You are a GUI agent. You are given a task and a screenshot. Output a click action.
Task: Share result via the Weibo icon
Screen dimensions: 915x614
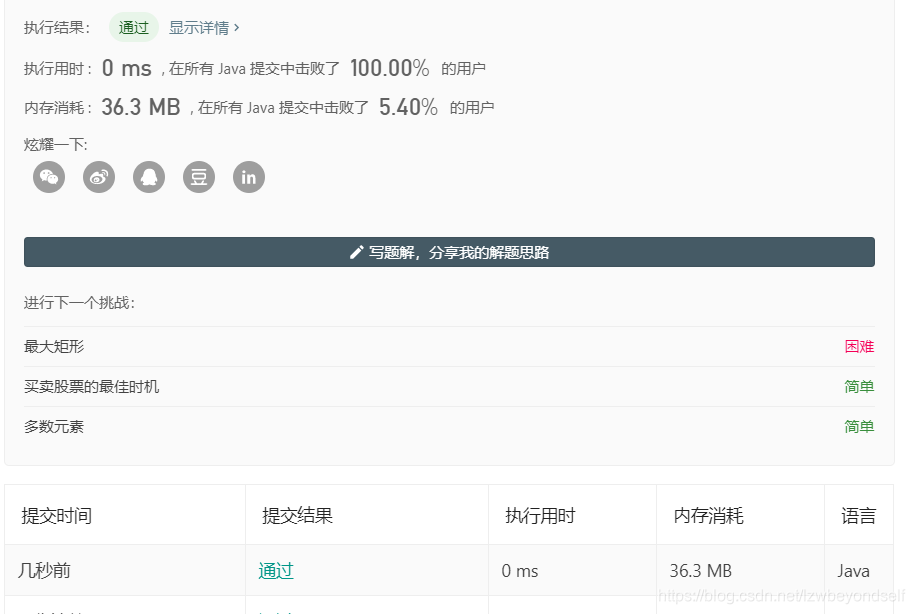point(99,177)
